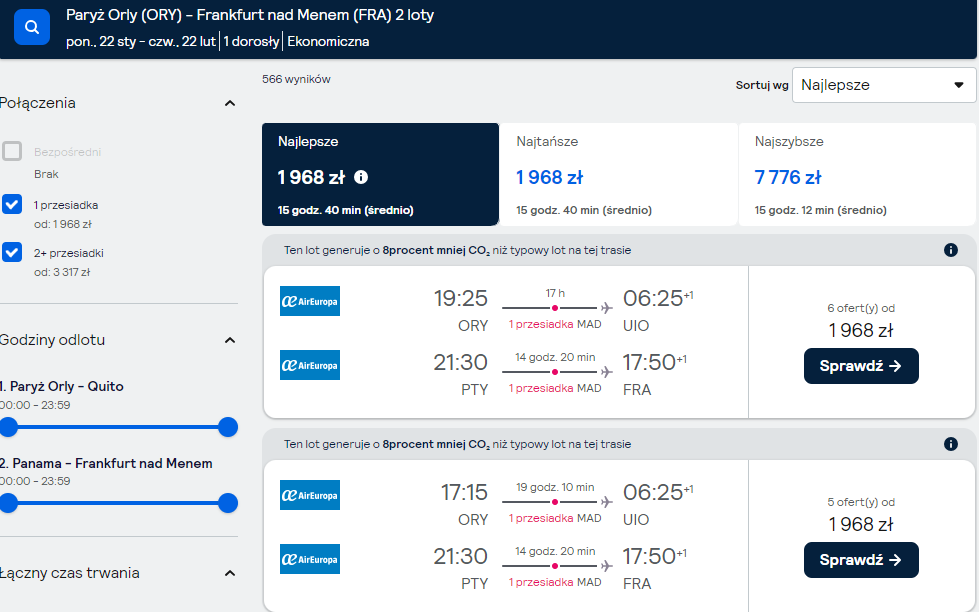Collapse the Łączny czas trwania section
979x612 pixels.
click(230, 573)
